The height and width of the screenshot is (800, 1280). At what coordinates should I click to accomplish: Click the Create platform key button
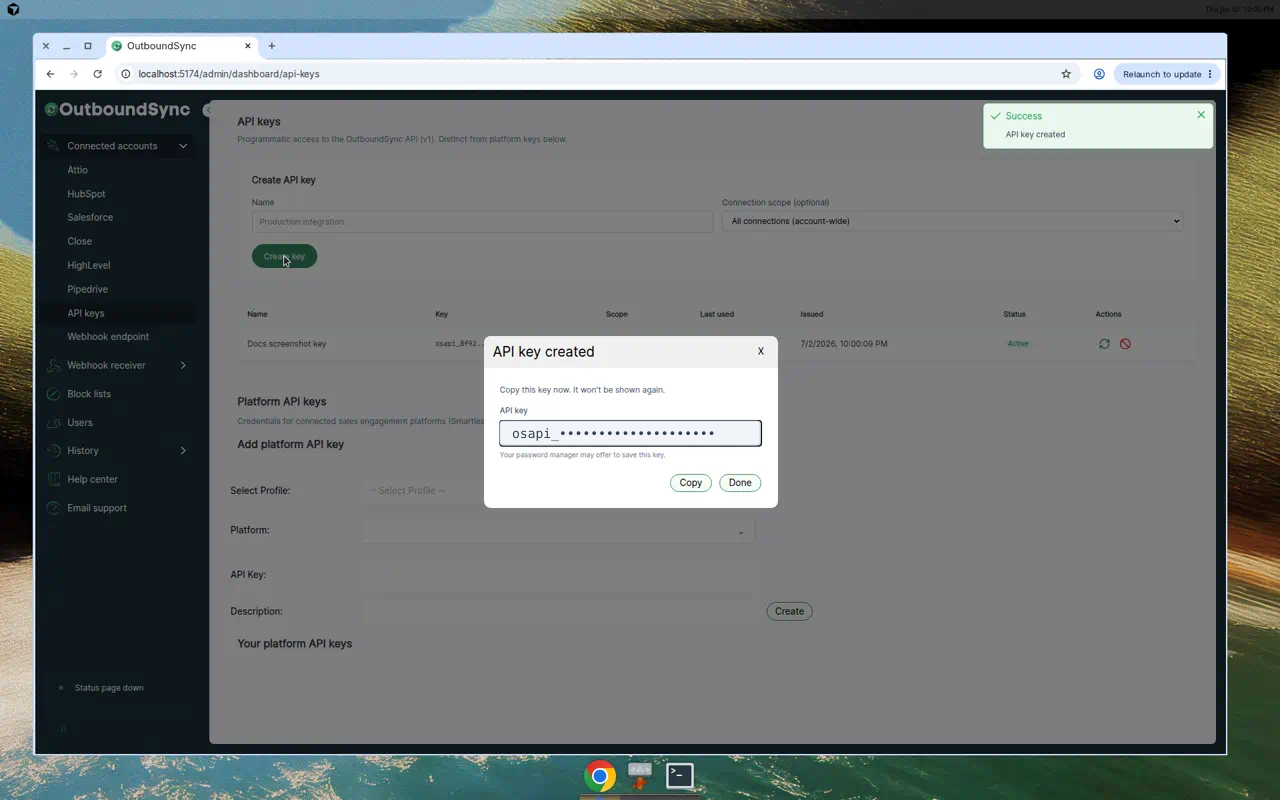(x=789, y=611)
